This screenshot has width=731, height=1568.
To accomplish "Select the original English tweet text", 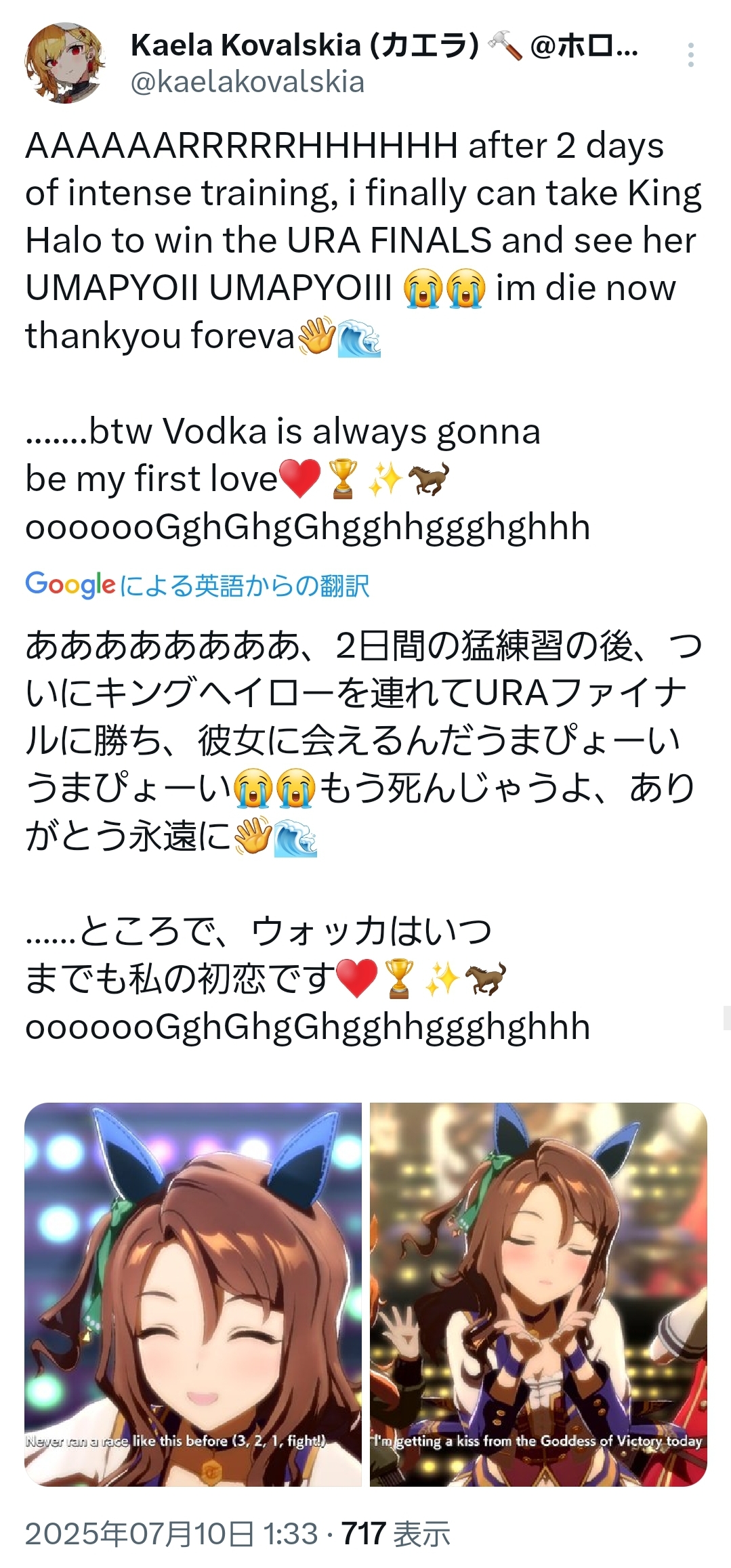I will coord(363,336).
